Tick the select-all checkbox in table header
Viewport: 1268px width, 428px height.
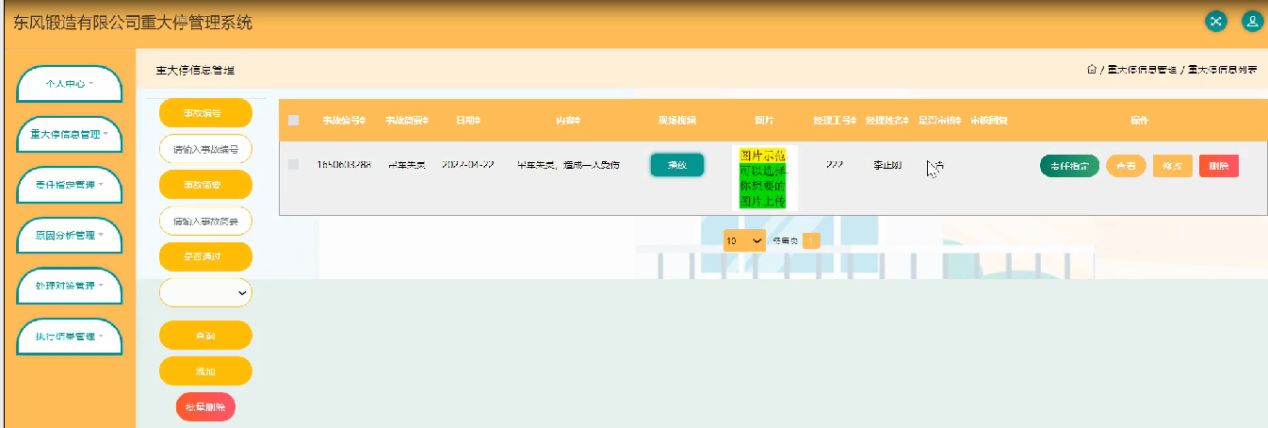pos(293,120)
